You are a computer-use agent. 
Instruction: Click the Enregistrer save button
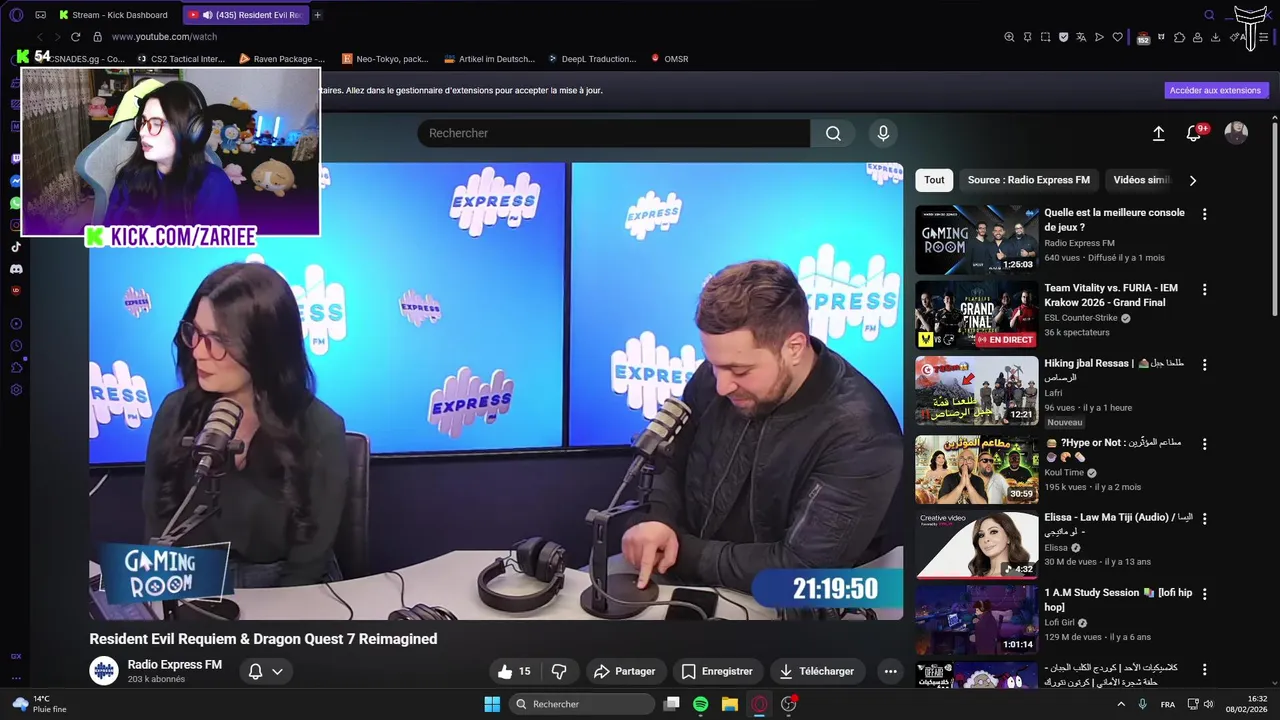717,671
